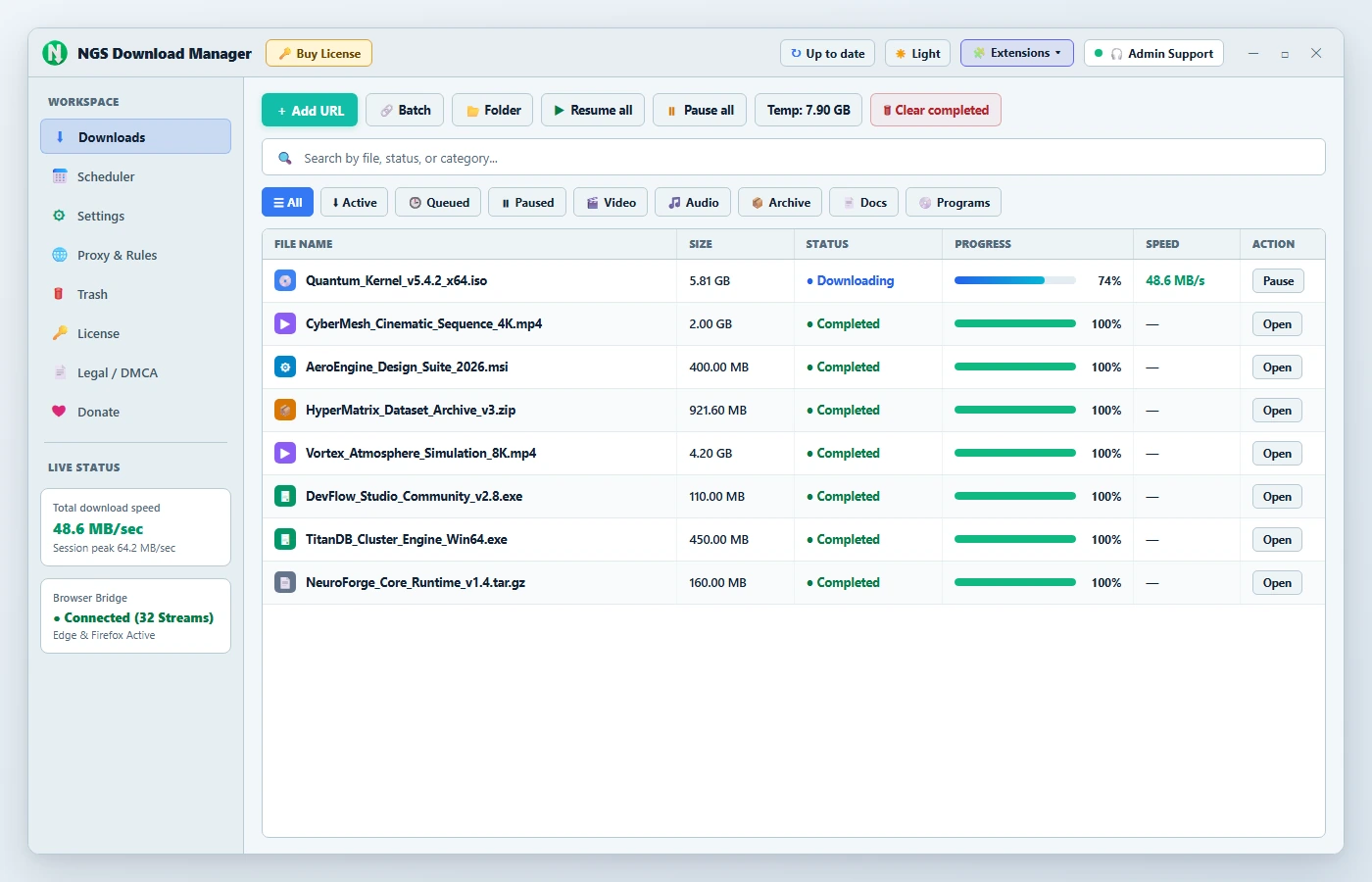Switch to the Archive category filter
This screenshot has width=1372, height=882.
(780, 202)
